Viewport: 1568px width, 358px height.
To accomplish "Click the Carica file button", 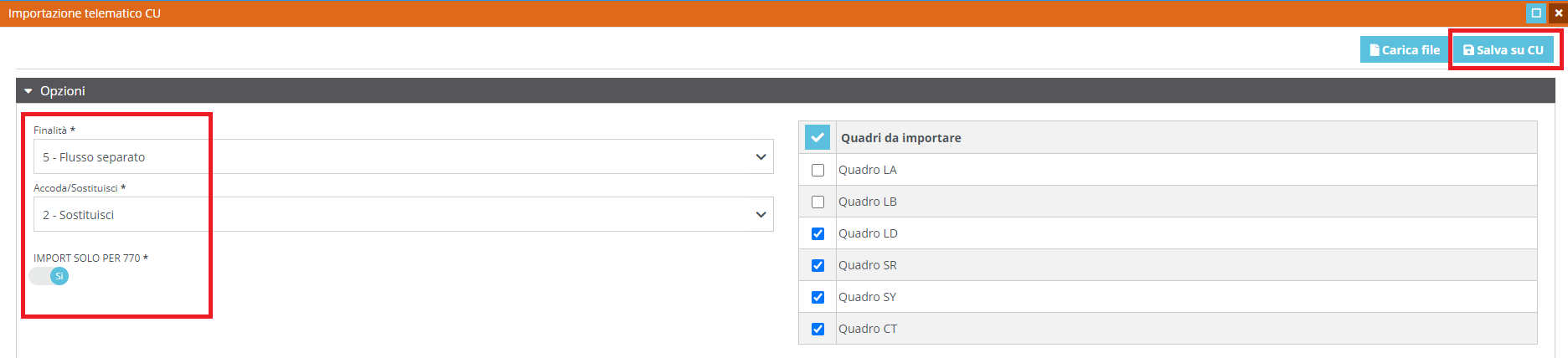I will (1405, 50).
